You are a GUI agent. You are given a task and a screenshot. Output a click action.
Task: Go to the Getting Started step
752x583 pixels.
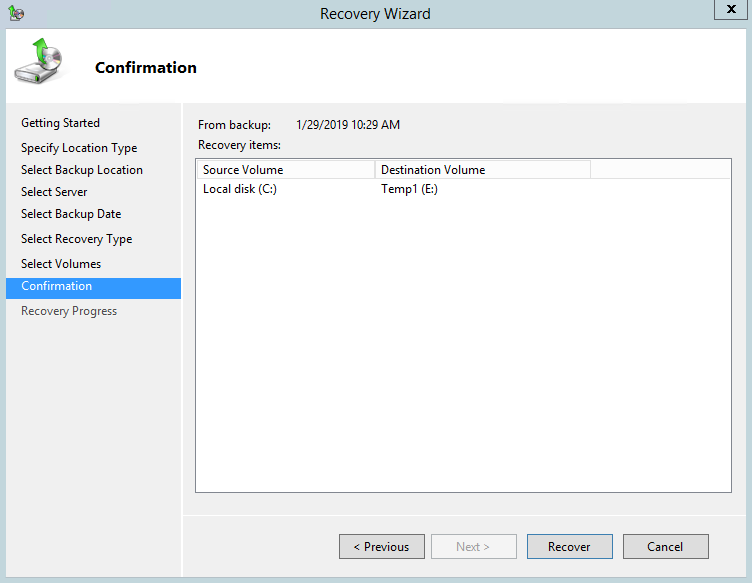coord(60,123)
